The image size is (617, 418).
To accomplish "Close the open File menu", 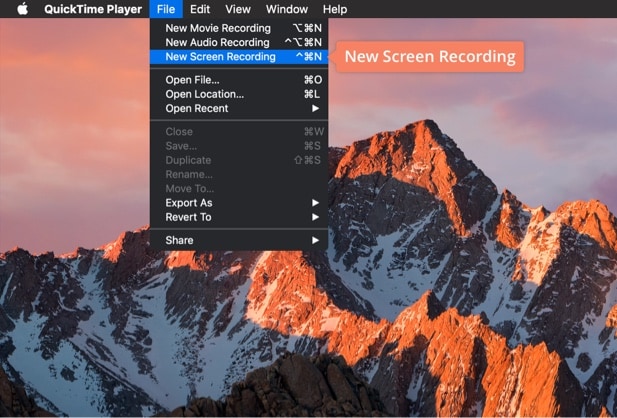I will tap(166, 9).
